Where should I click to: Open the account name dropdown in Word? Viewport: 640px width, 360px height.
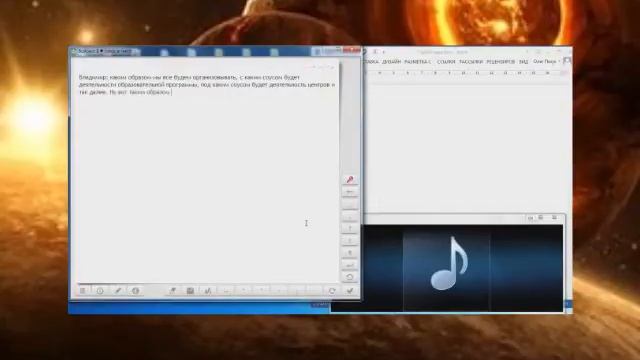tap(547, 62)
